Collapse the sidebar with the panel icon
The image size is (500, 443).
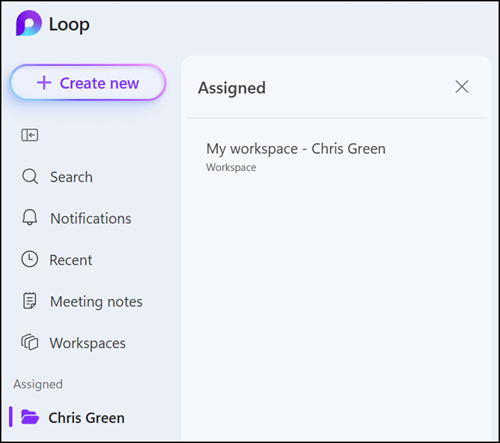30,135
